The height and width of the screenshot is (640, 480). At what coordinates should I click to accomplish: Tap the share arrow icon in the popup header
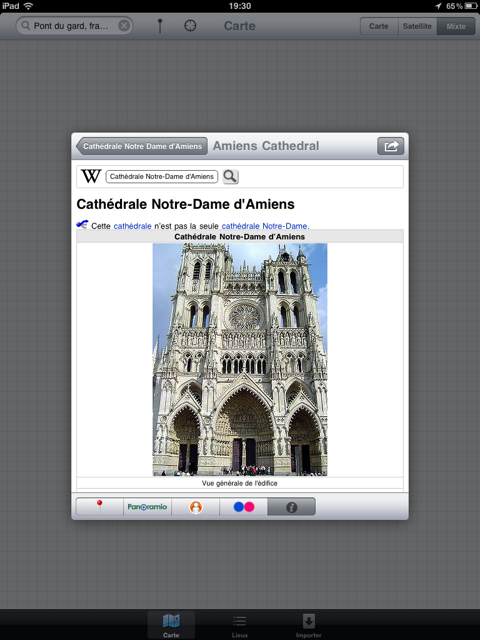391,146
